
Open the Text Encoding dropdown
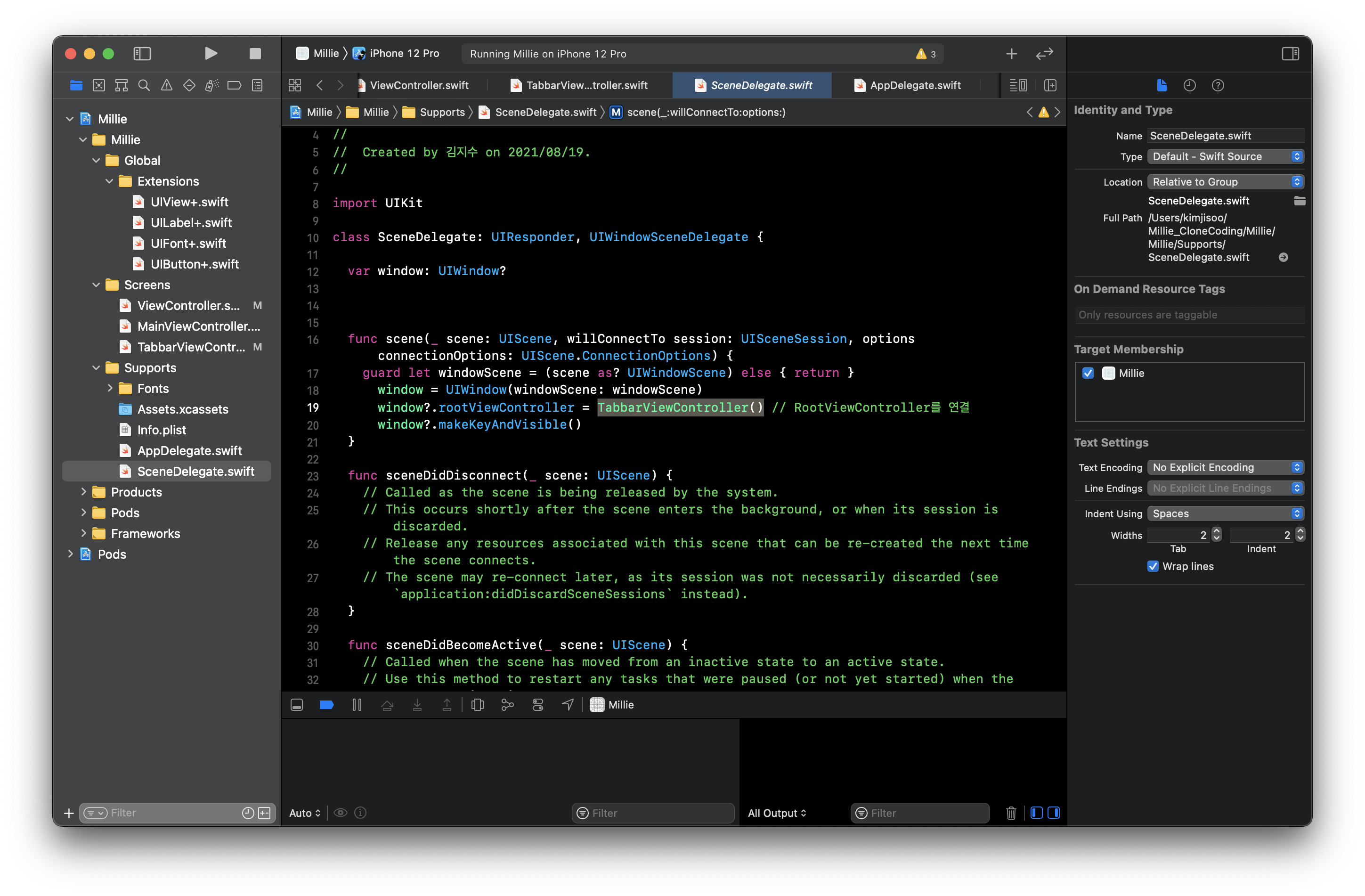tap(1225, 467)
